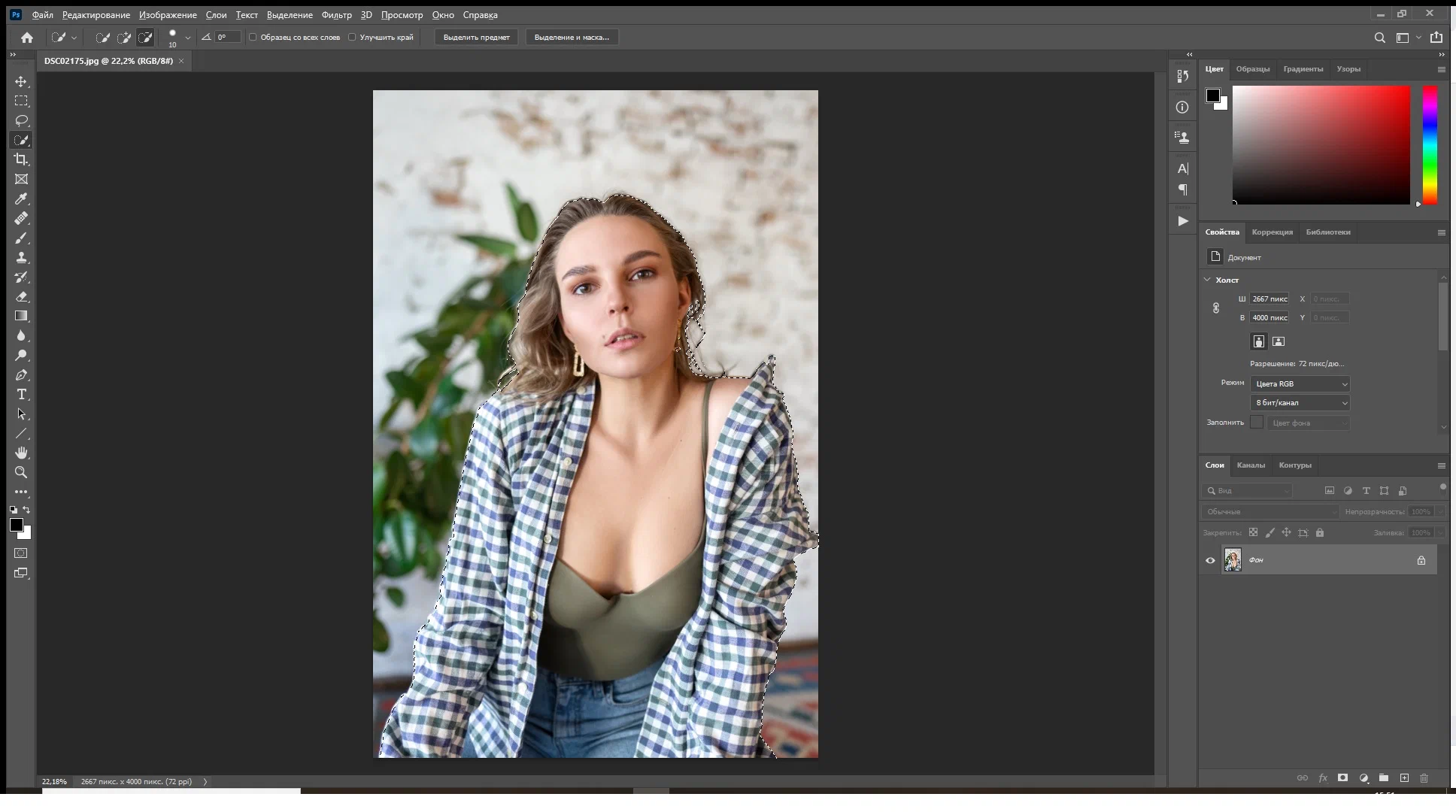Enable Улучшить край checkbox

click(352, 37)
